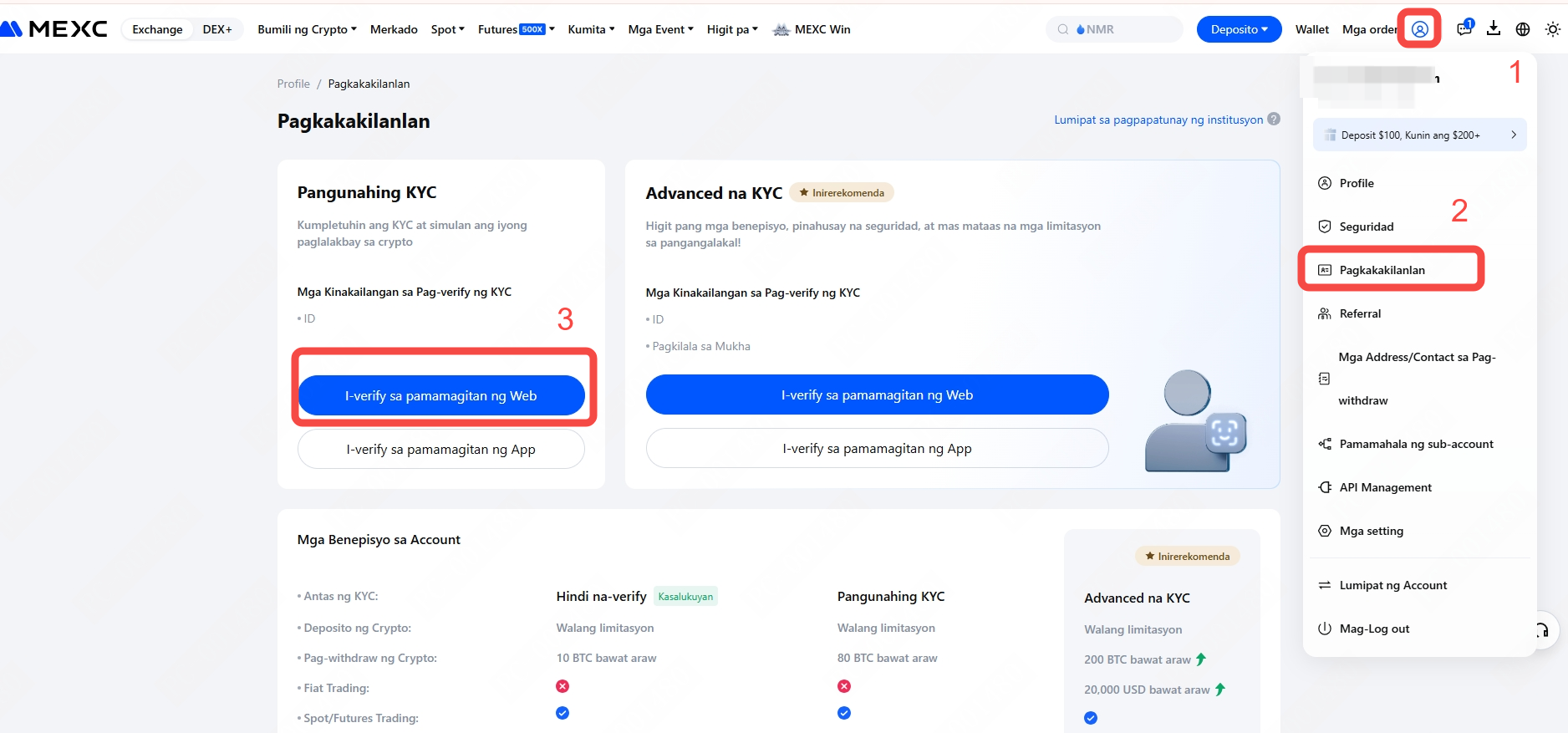Switch to the DEX+ toggle option
The width and height of the screenshot is (1568, 733).
(x=217, y=29)
